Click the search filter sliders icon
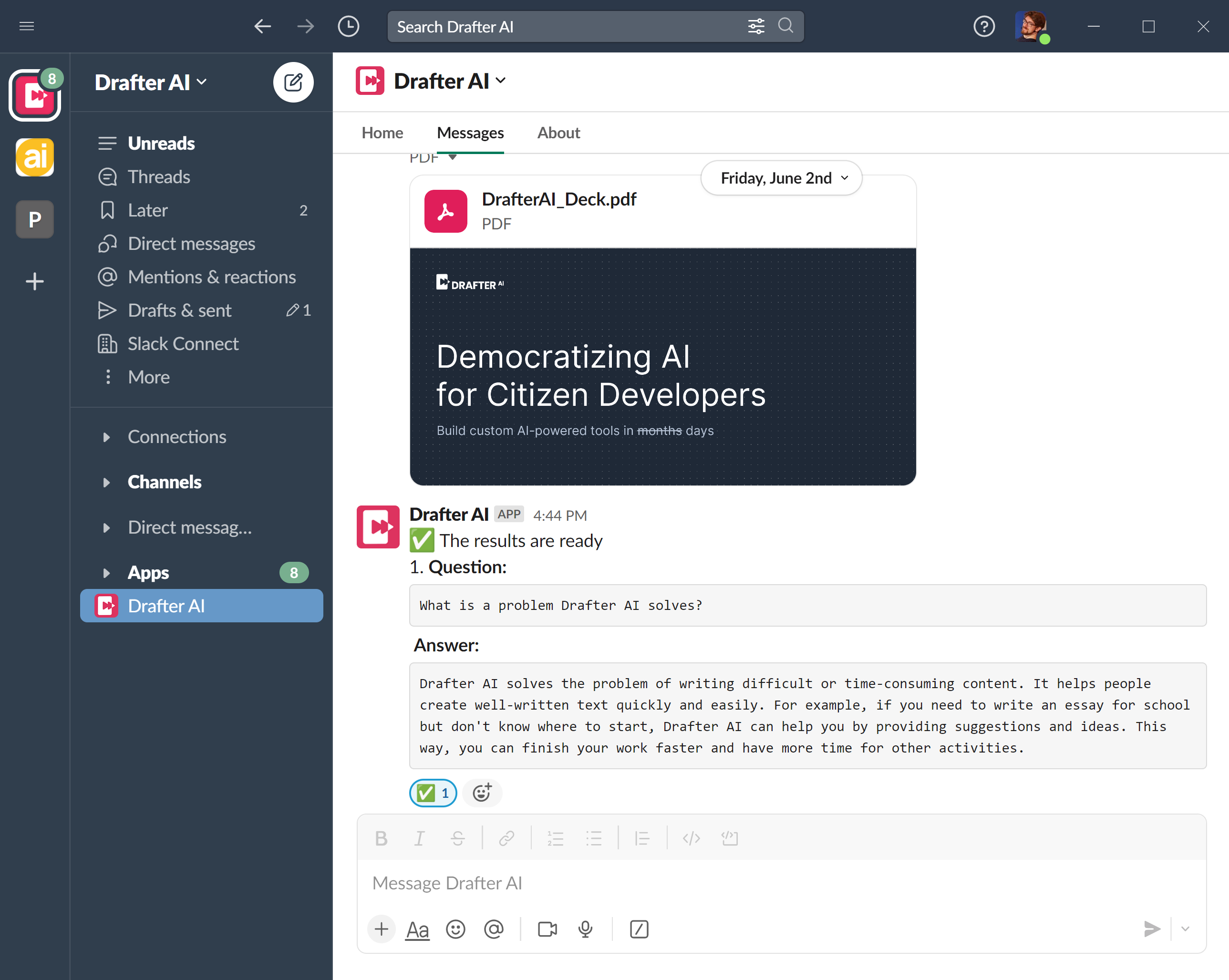Image resolution: width=1229 pixels, height=980 pixels. click(x=756, y=26)
